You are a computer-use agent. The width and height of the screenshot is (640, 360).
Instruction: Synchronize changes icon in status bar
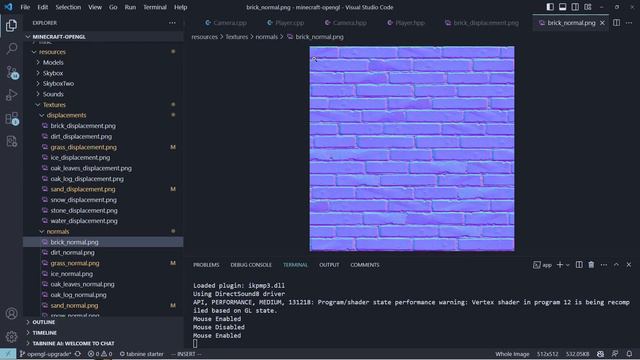(x=78, y=354)
